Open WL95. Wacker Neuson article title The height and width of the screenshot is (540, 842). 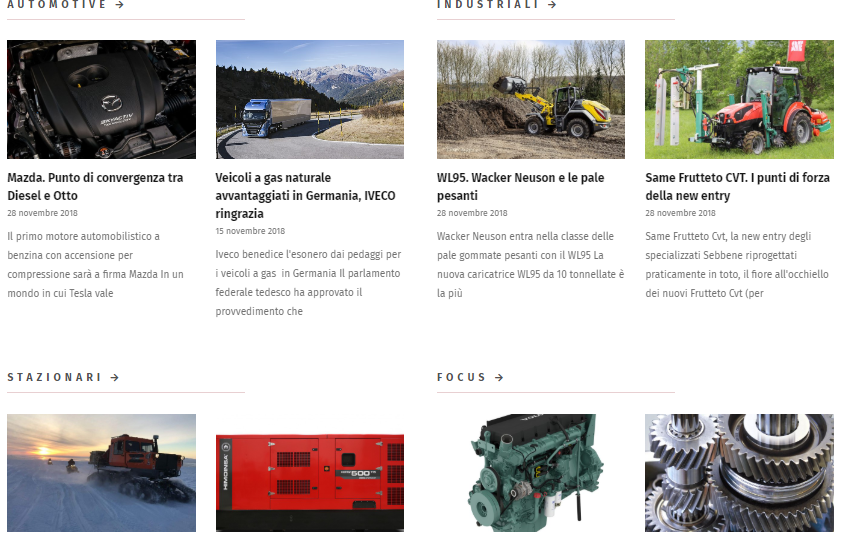point(520,186)
